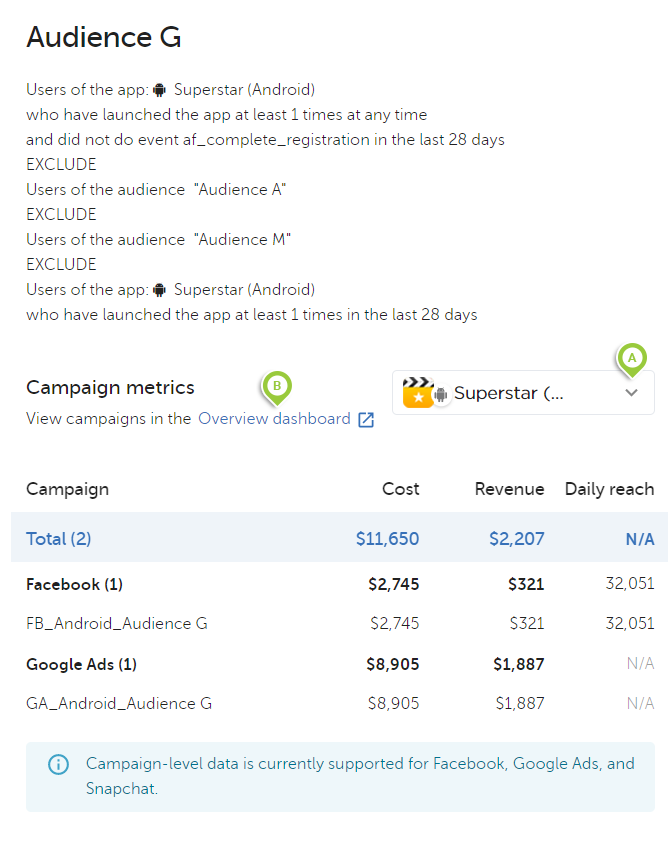Click the Campaign column header

coord(67,489)
